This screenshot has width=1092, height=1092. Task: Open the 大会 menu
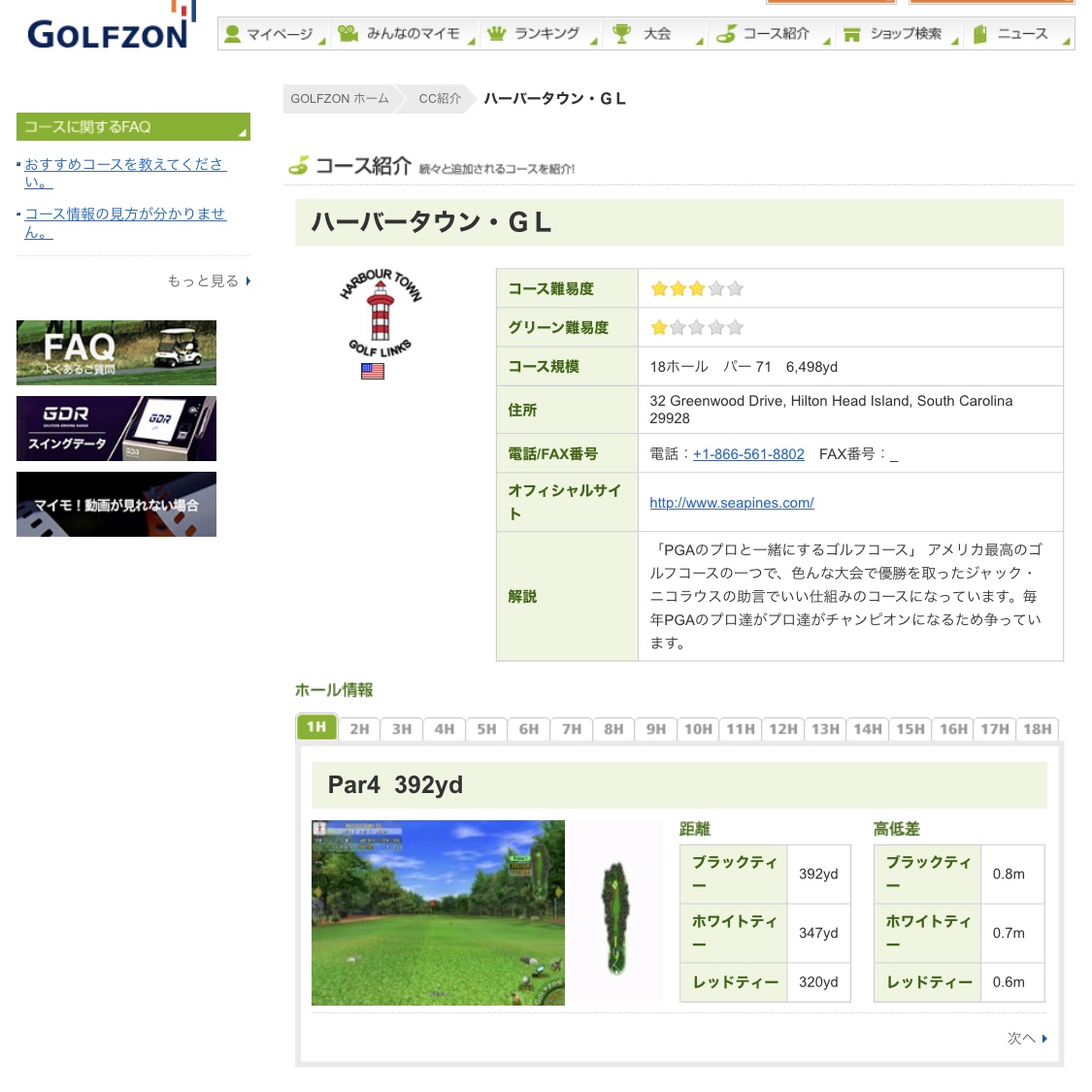pyautogui.click(x=655, y=33)
